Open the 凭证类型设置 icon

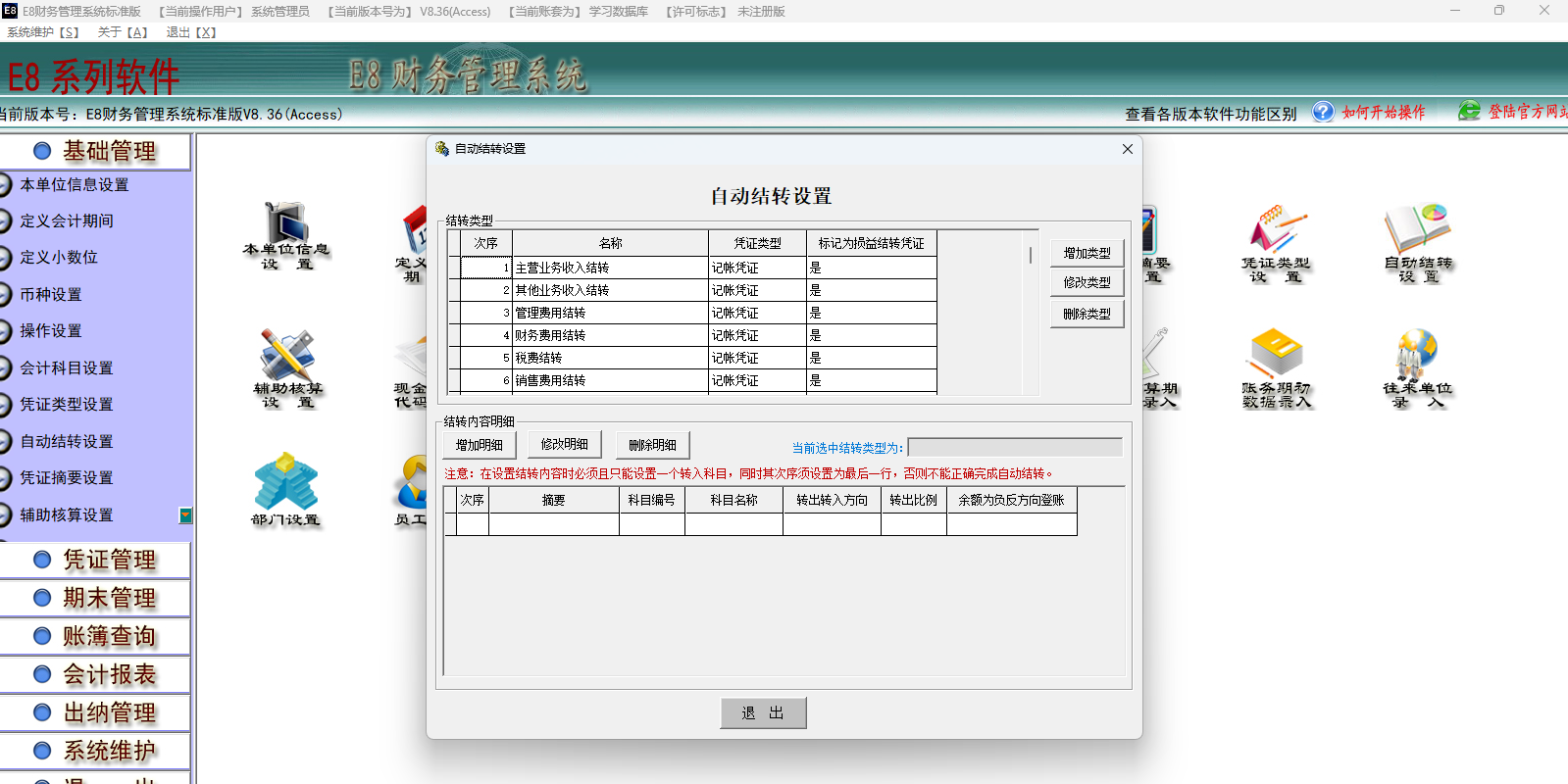pos(1275,230)
